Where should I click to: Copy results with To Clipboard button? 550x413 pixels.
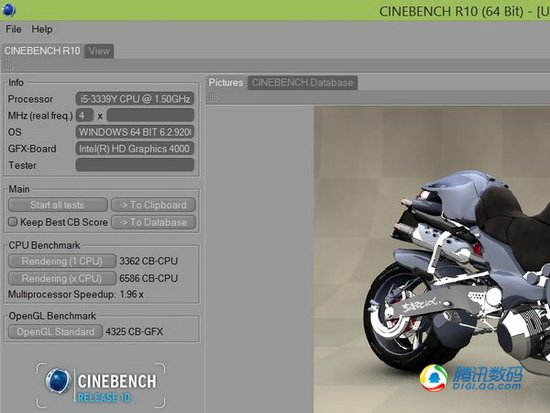pyautogui.click(x=153, y=205)
